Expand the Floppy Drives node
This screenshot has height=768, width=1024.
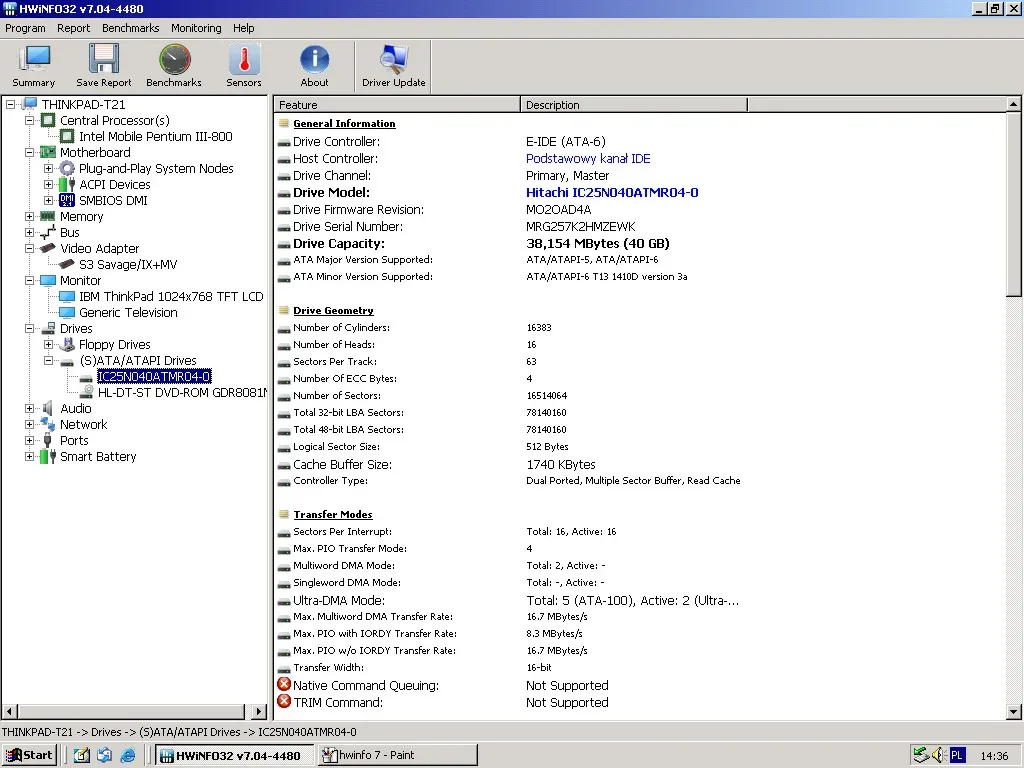tap(48, 344)
